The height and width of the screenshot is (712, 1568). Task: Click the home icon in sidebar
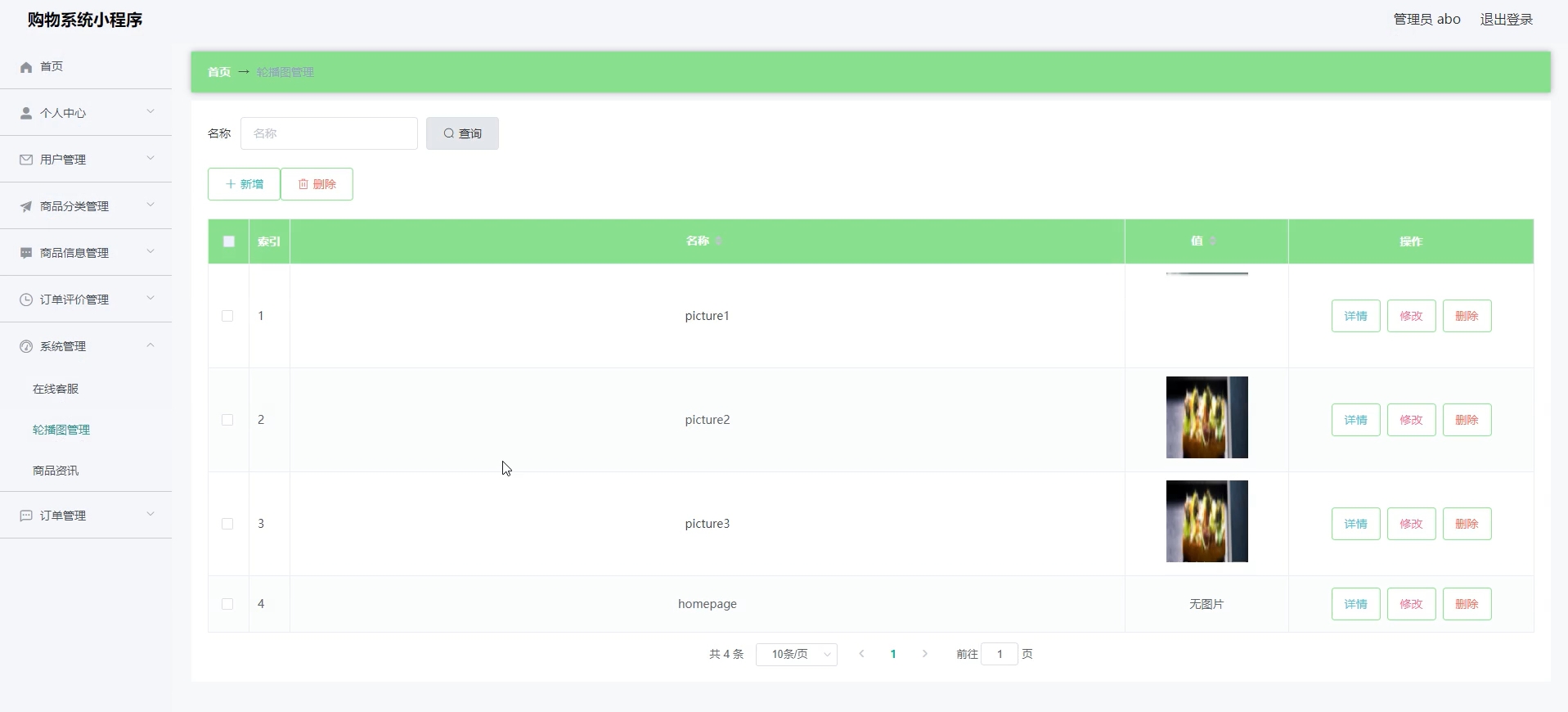point(26,67)
